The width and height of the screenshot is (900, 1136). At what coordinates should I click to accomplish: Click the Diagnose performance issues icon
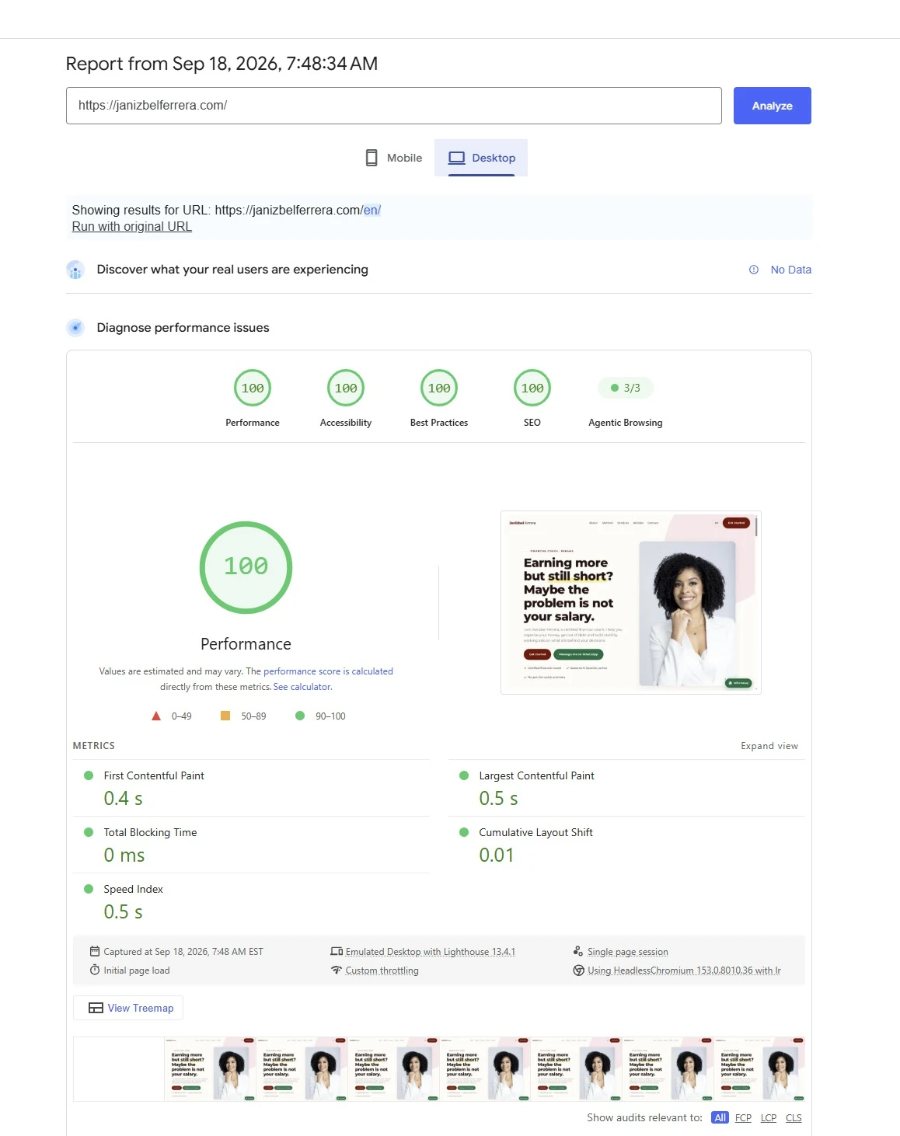pyautogui.click(x=75, y=327)
